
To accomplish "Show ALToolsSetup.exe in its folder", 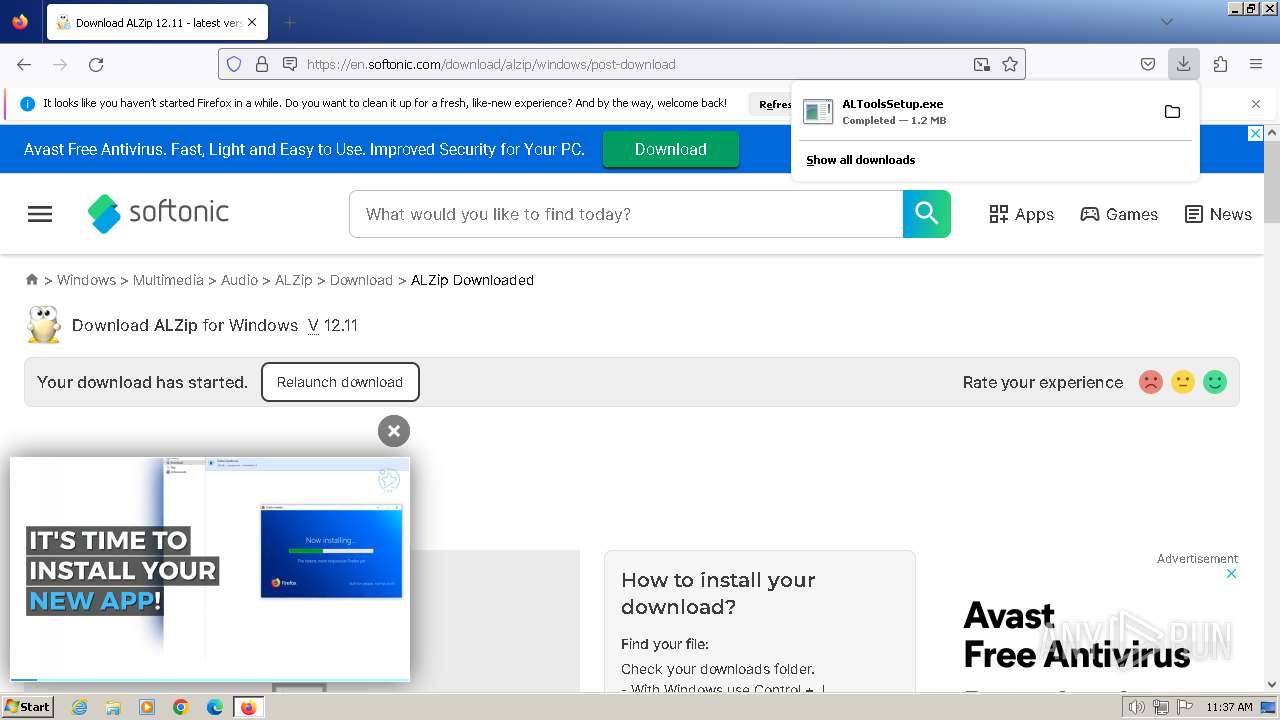I will point(1172,111).
